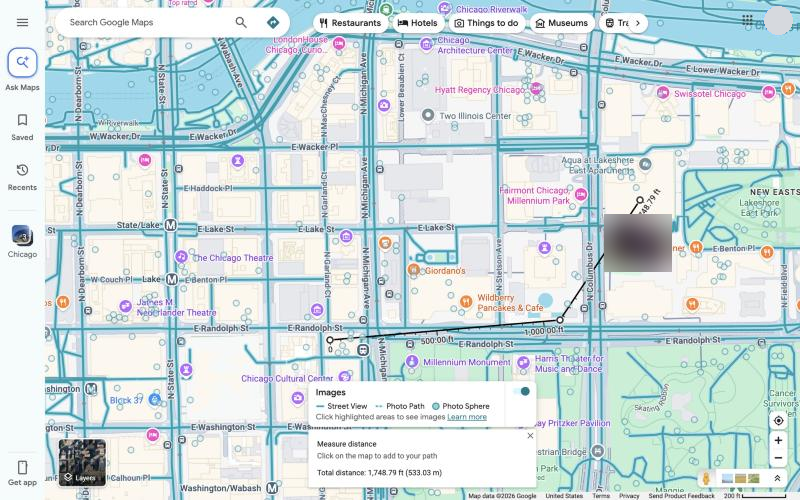800x500 pixels.
Task: Open the hamburger main menu
Action: 22,22
